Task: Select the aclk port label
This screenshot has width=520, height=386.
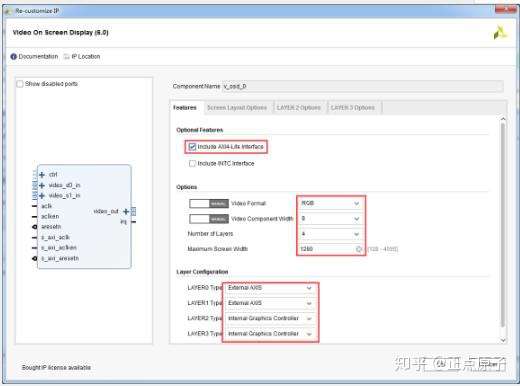Action: 46,206
